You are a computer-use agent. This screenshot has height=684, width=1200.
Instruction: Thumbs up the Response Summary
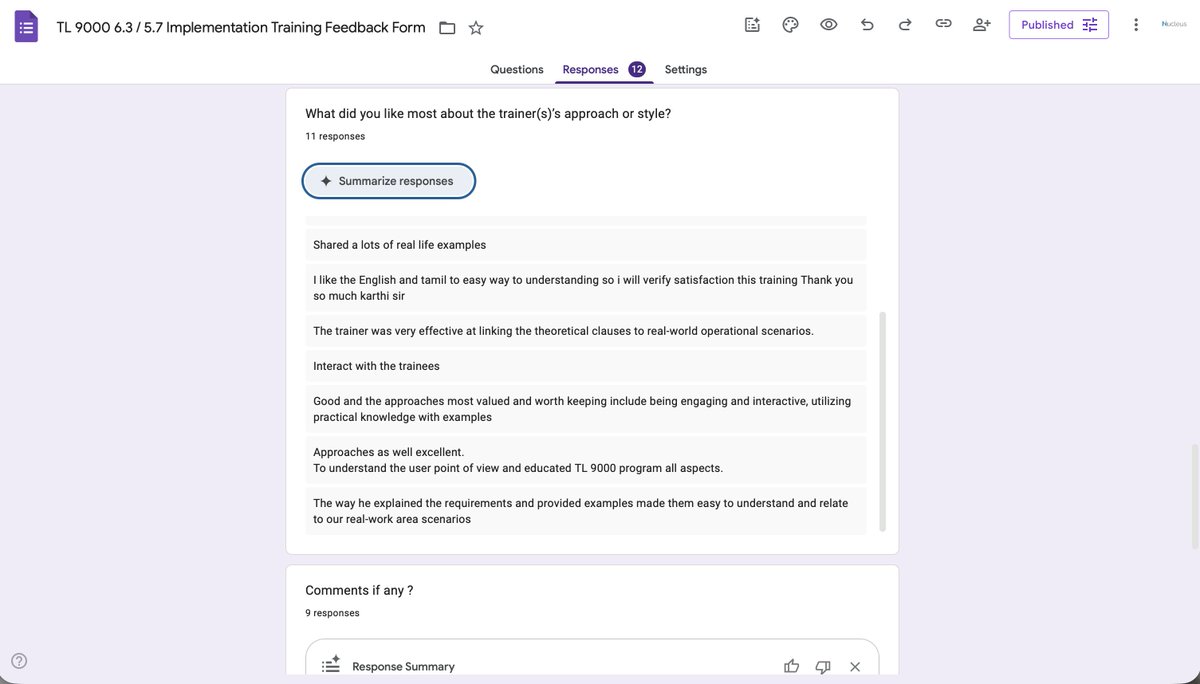[x=792, y=666]
